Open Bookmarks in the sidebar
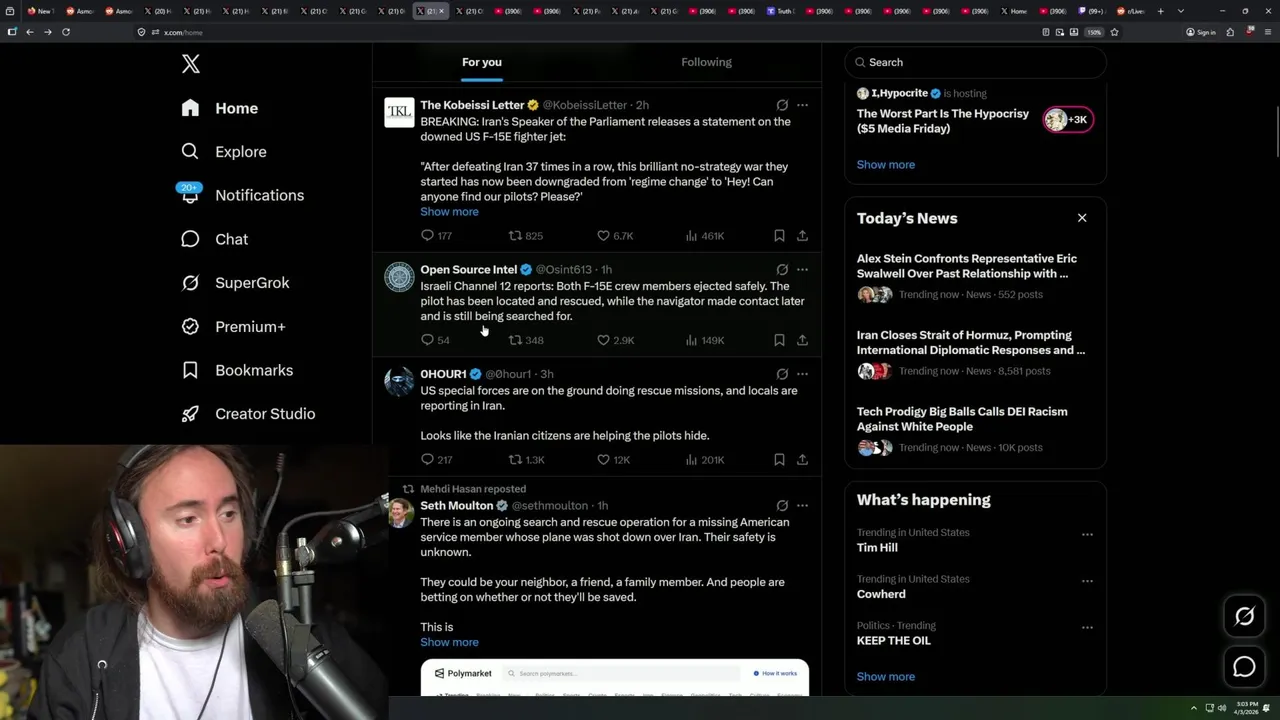This screenshot has height=720, width=1280. click(x=237, y=370)
